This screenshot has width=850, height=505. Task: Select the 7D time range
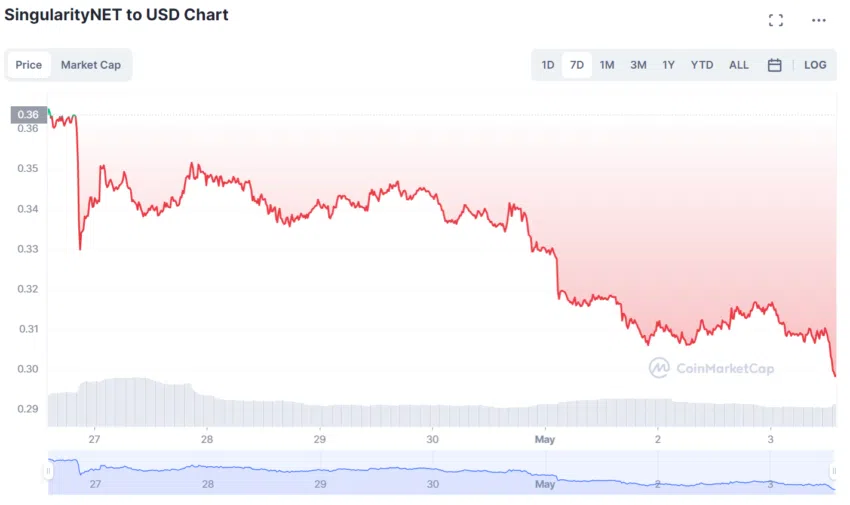point(577,65)
